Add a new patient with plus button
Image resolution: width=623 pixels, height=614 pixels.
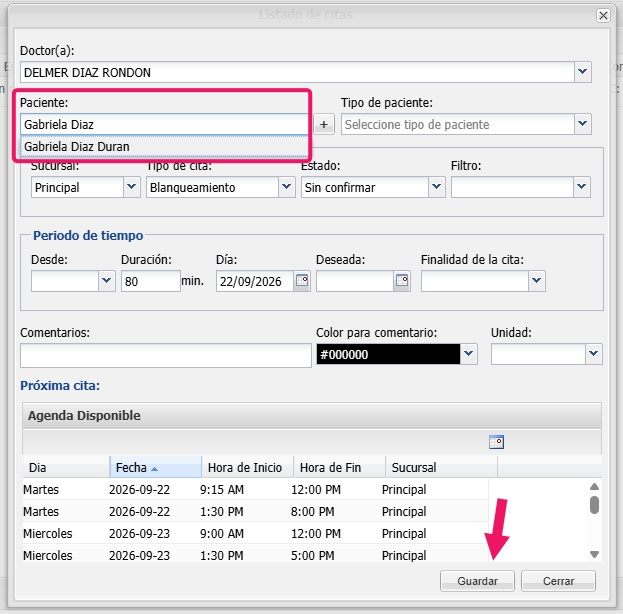[324, 124]
